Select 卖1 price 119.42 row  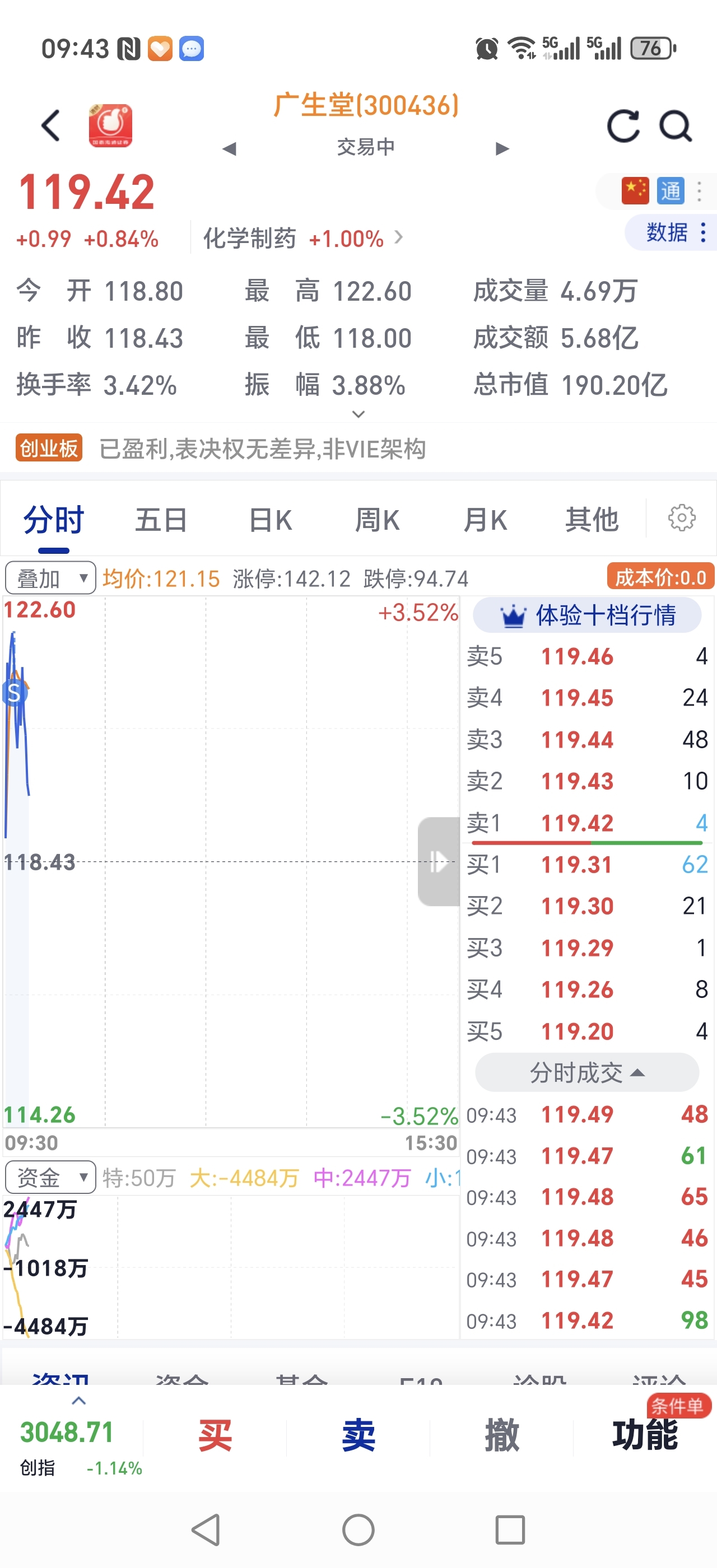(586, 823)
